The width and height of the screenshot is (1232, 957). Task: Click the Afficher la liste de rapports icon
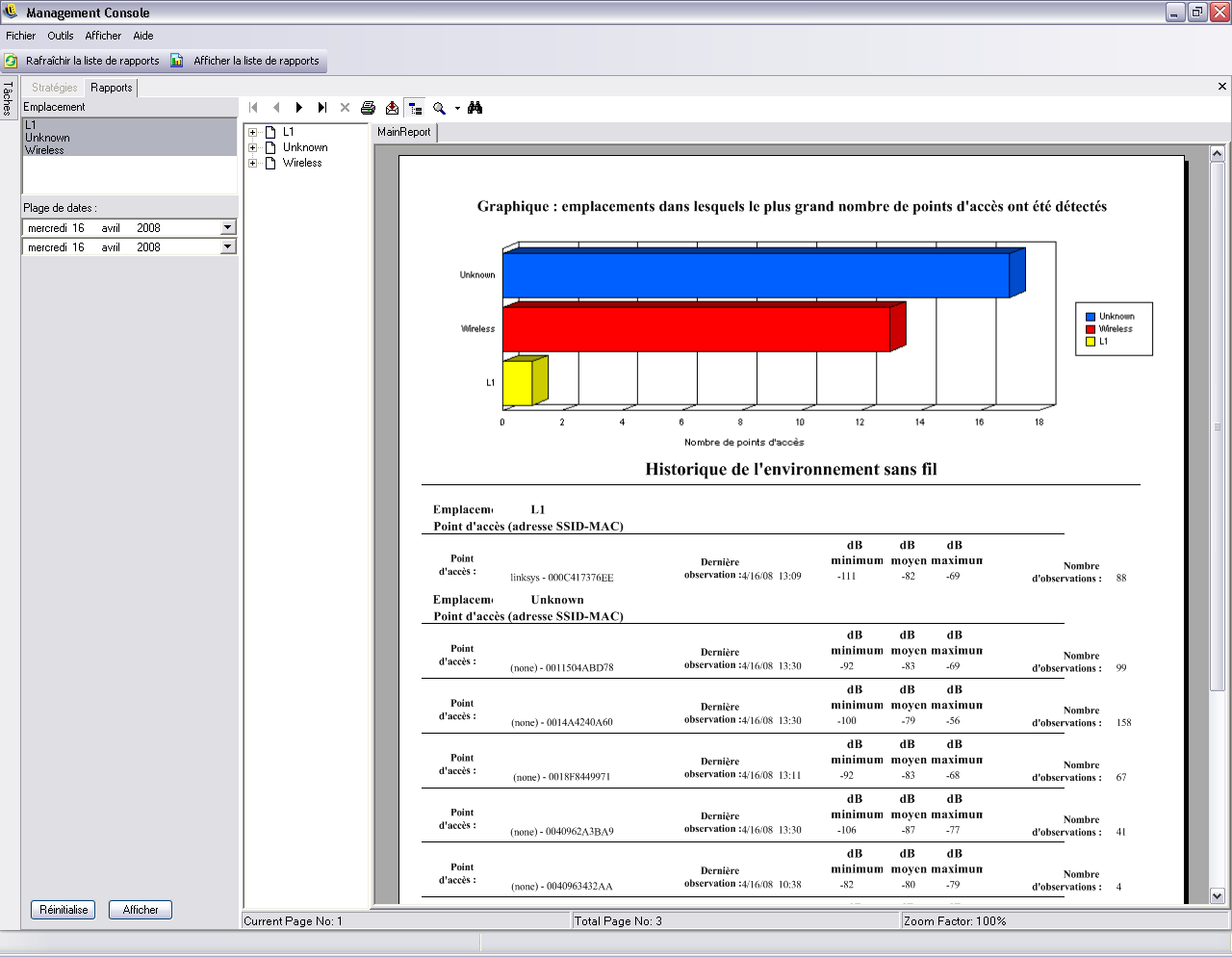(177, 61)
